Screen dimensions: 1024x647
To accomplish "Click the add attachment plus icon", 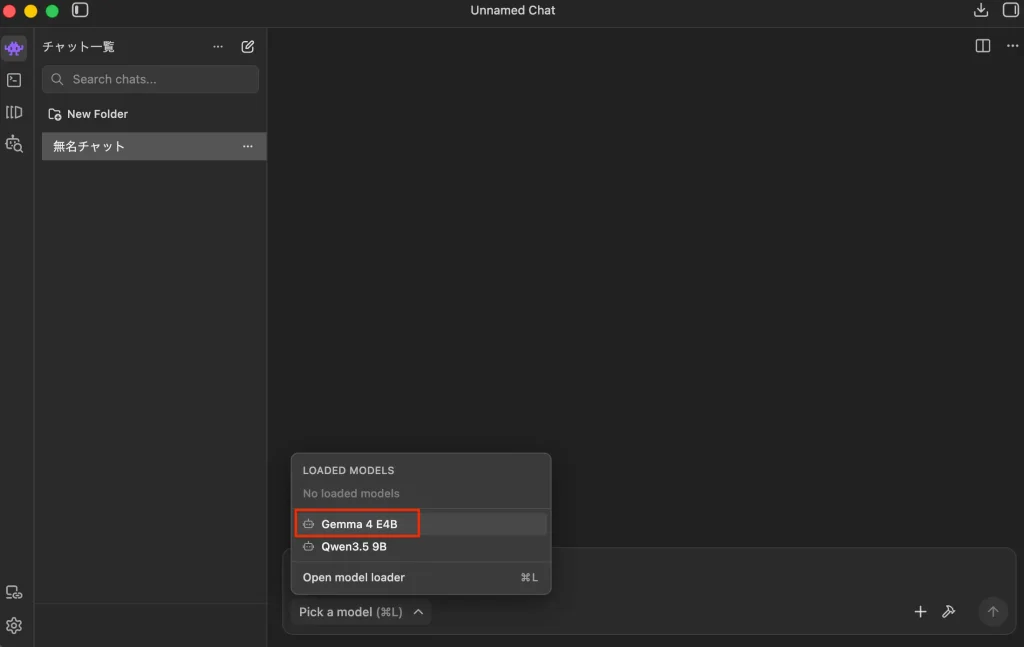I will point(920,612).
